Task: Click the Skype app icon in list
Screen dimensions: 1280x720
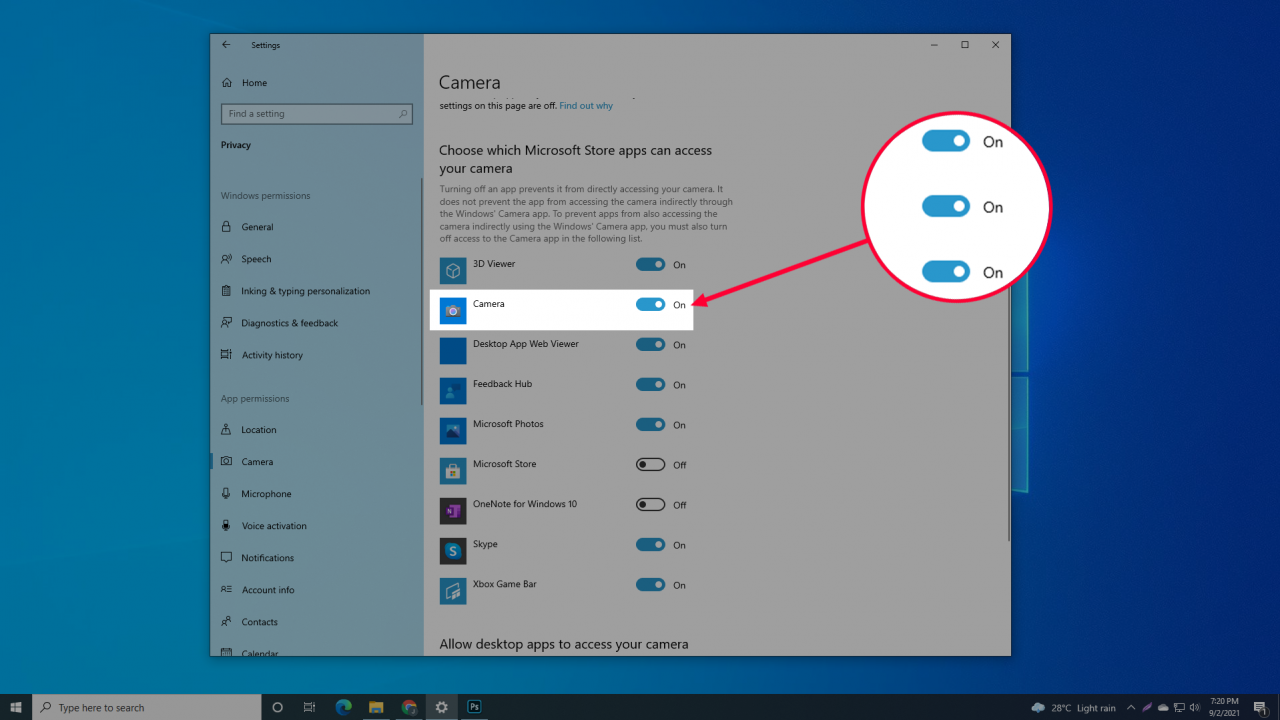Action: coord(453,551)
